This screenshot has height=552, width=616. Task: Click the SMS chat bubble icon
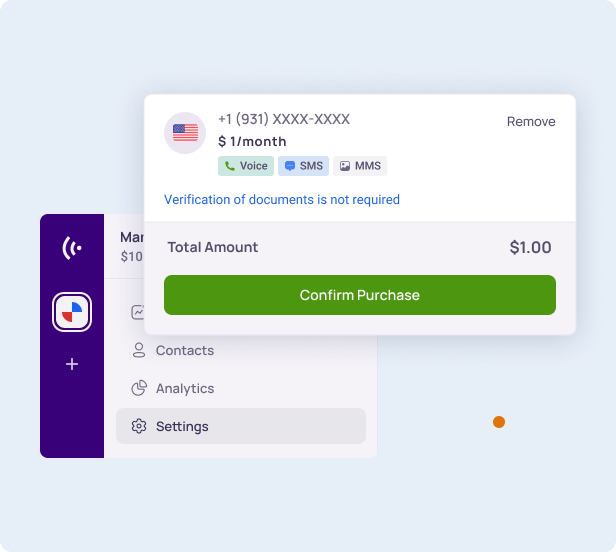coord(290,166)
